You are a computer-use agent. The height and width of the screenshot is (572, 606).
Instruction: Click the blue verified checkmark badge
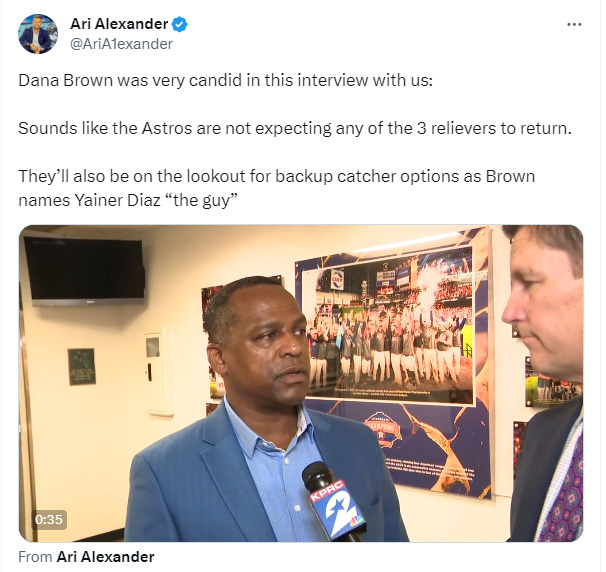tap(180, 24)
